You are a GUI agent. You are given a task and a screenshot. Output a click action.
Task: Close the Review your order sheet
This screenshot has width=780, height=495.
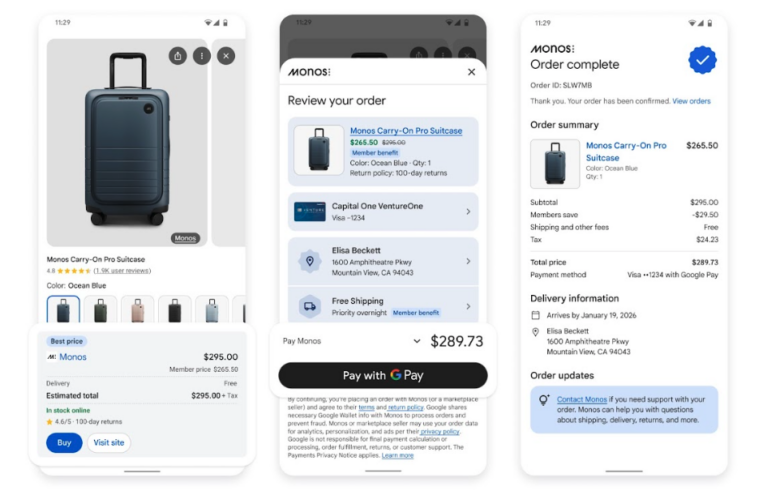pyautogui.click(x=471, y=72)
